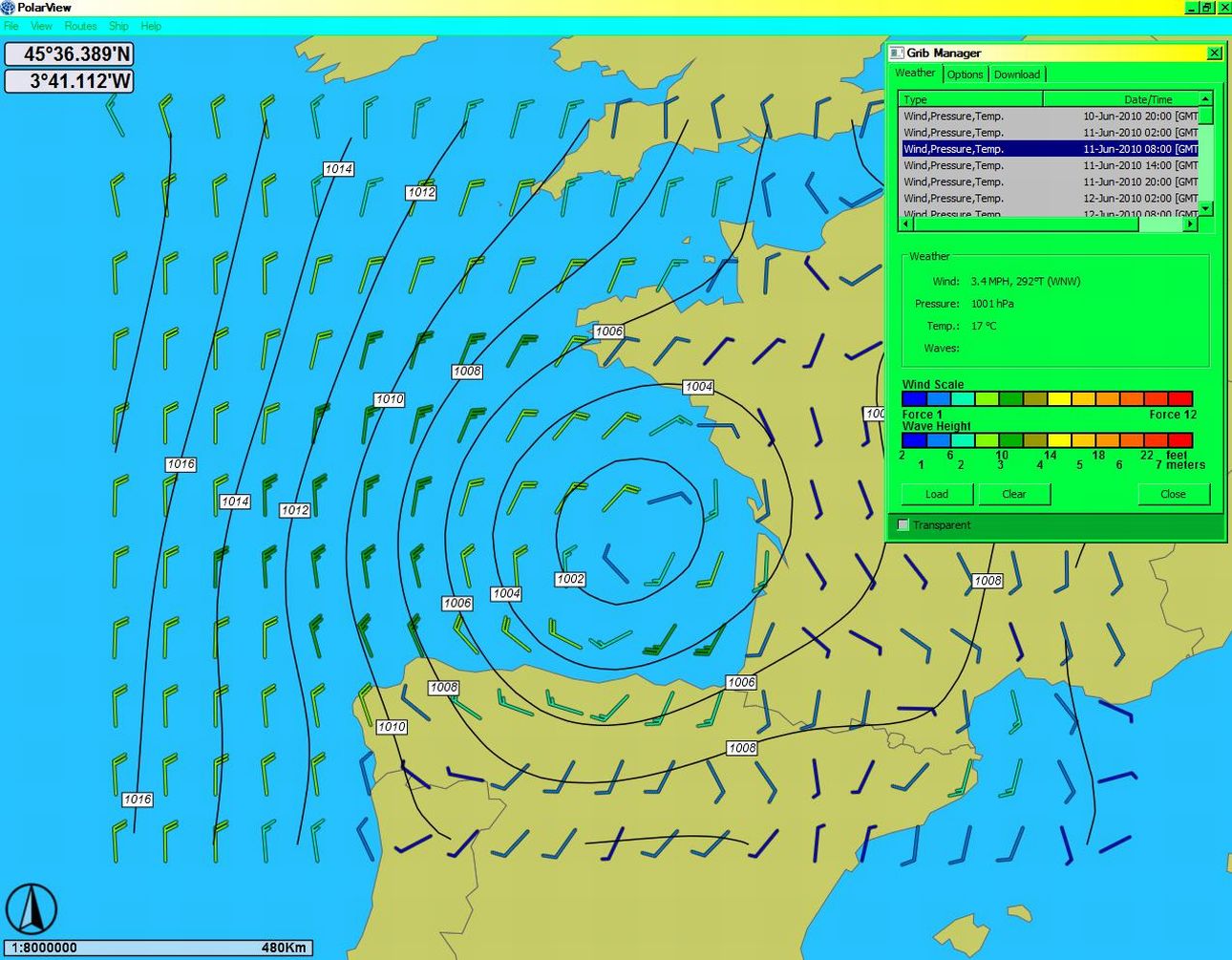Click right arrow of horizontal list scrollbar
The image size is (1232, 960).
pos(1190,224)
